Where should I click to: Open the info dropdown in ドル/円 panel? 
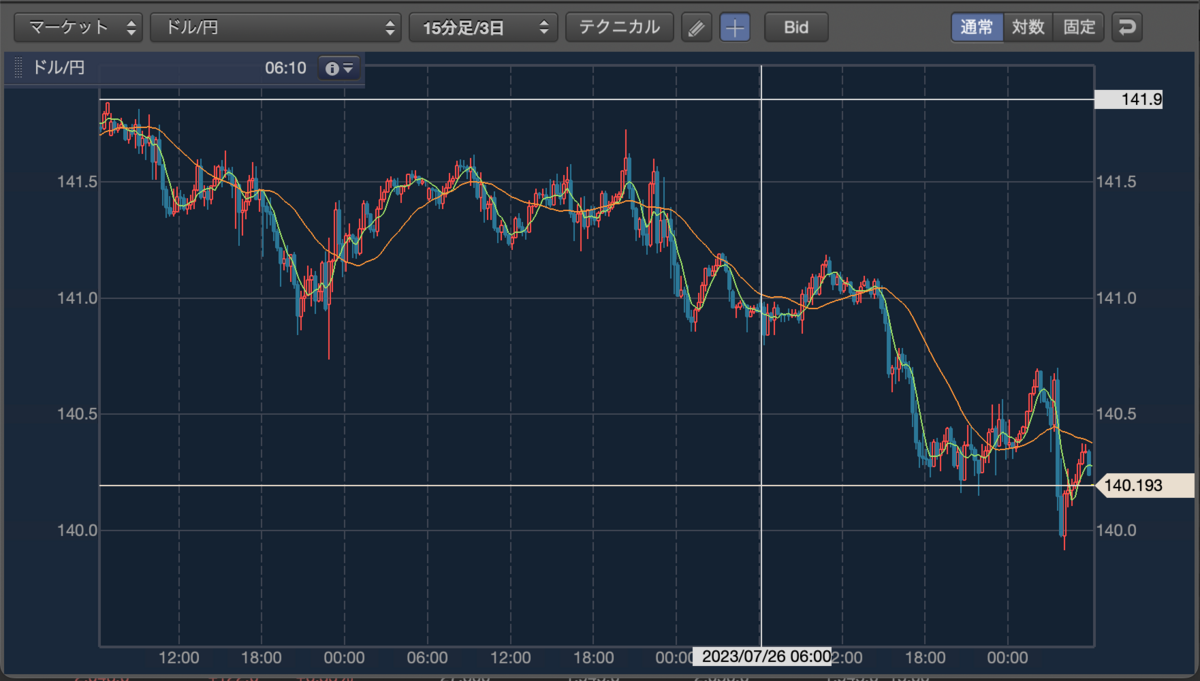click(x=338, y=69)
